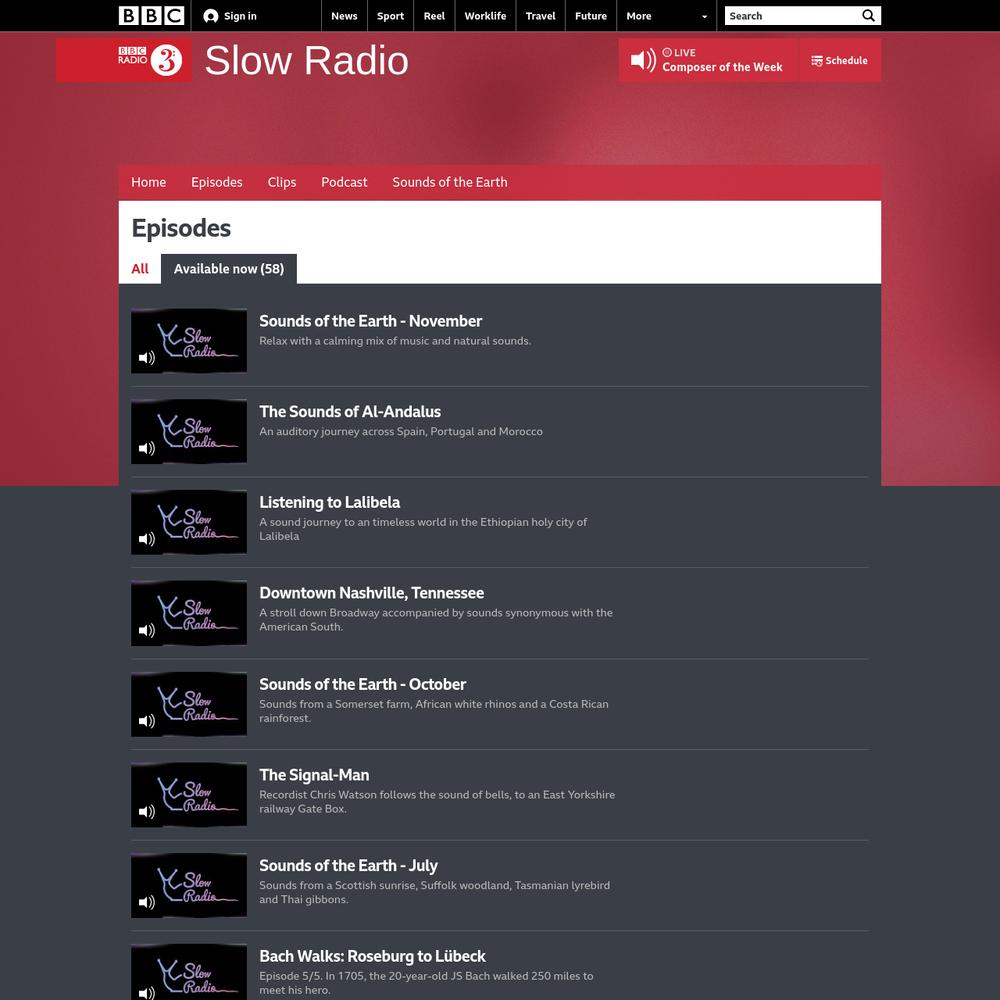Click the Sign in account icon
The height and width of the screenshot is (1000, 1000).
[x=210, y=16]
